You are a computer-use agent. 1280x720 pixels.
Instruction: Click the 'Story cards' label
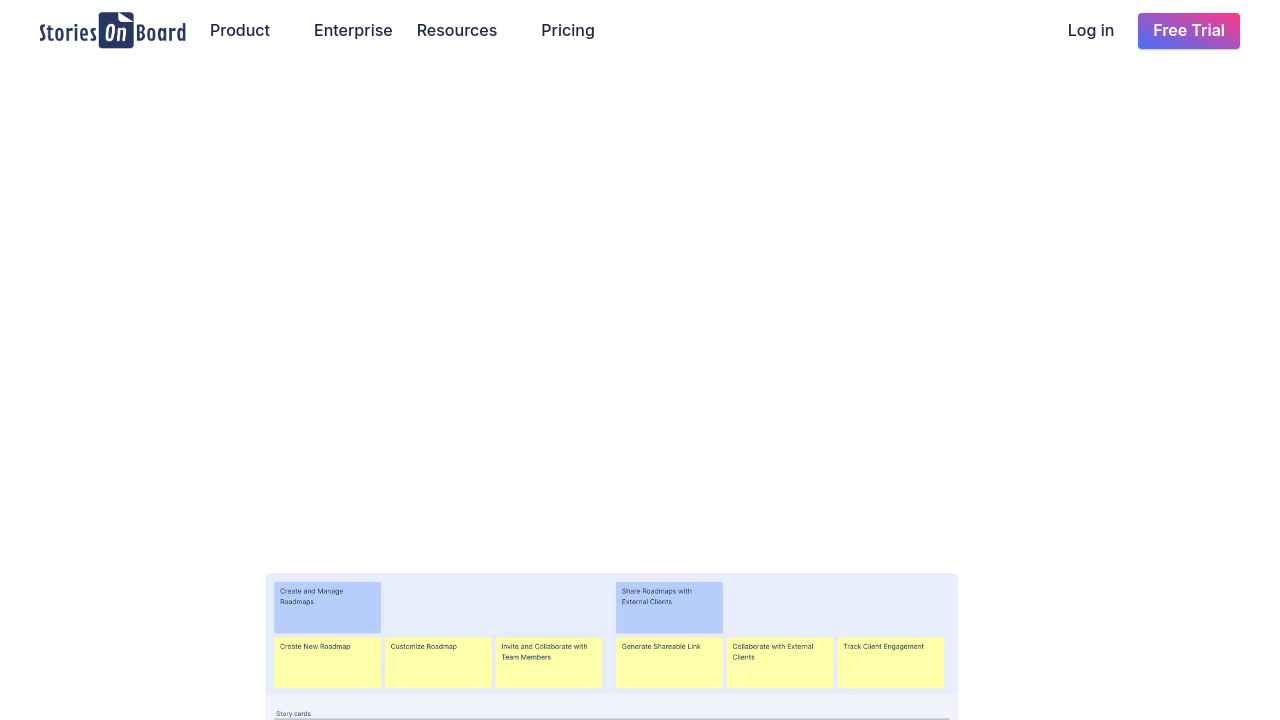pyautogui.click(x=293, y=713)
